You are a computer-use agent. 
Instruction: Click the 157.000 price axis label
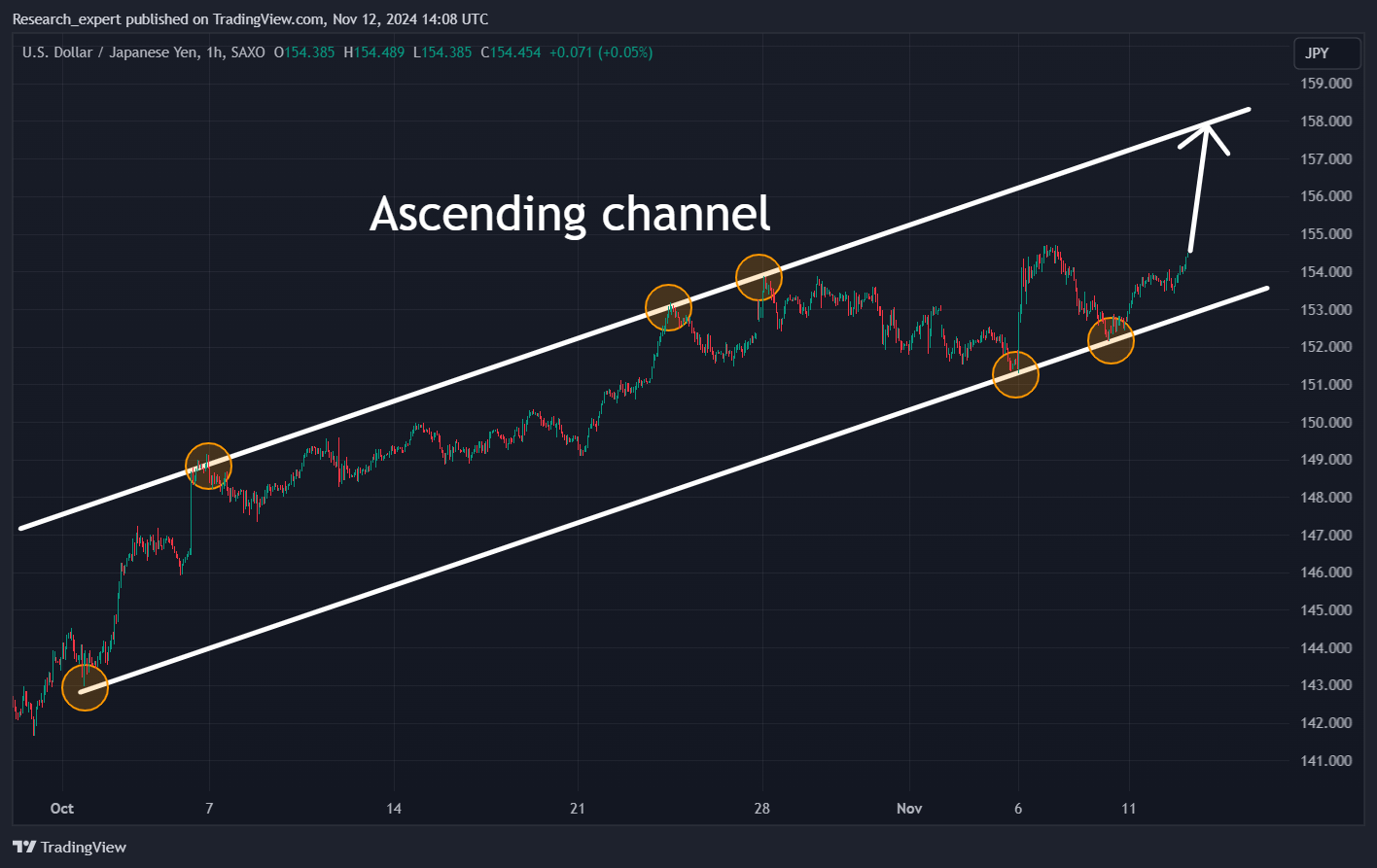tap(1326, 158)
